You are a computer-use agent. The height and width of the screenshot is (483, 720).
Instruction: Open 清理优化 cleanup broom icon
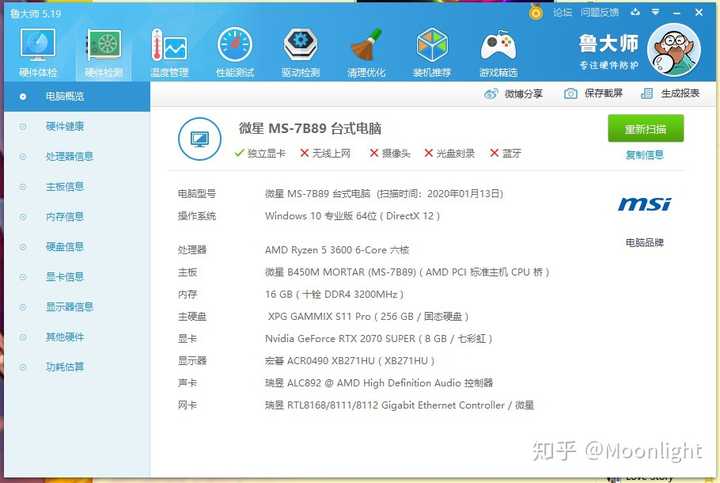pyautogui.click(x=366, y=52)
